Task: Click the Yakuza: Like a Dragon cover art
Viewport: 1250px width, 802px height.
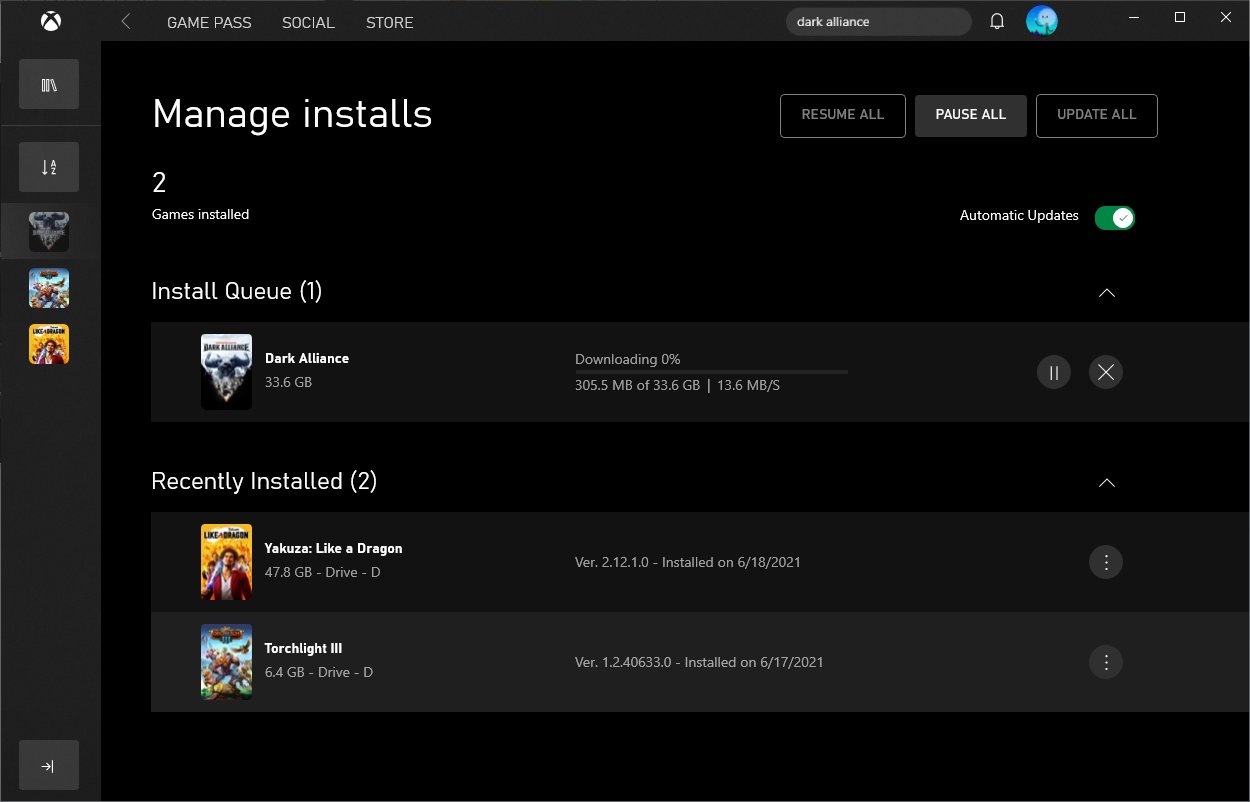Action: [226, 562]
